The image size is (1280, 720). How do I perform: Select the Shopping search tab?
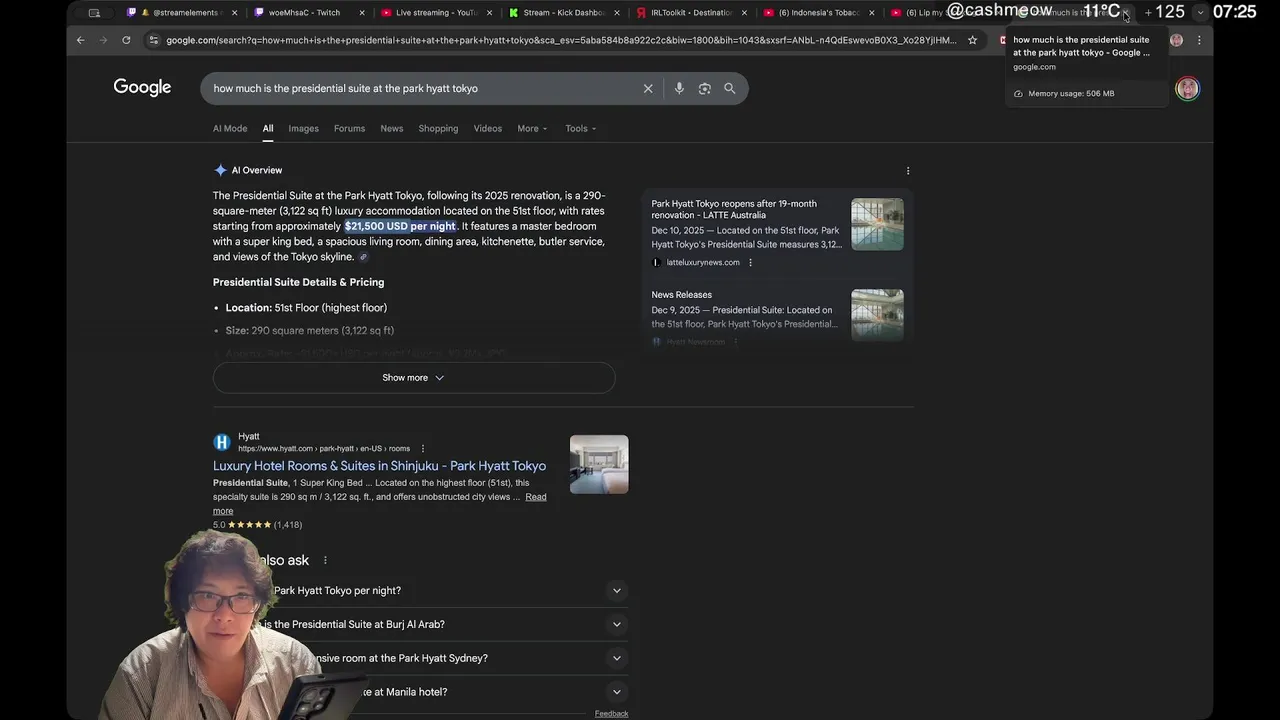tap(438, 128)
